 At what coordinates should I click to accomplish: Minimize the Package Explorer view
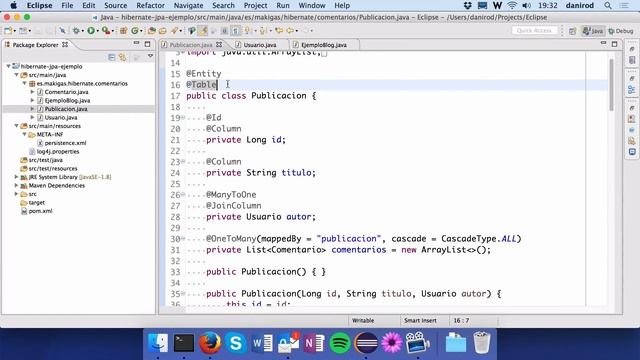point(136,43)
